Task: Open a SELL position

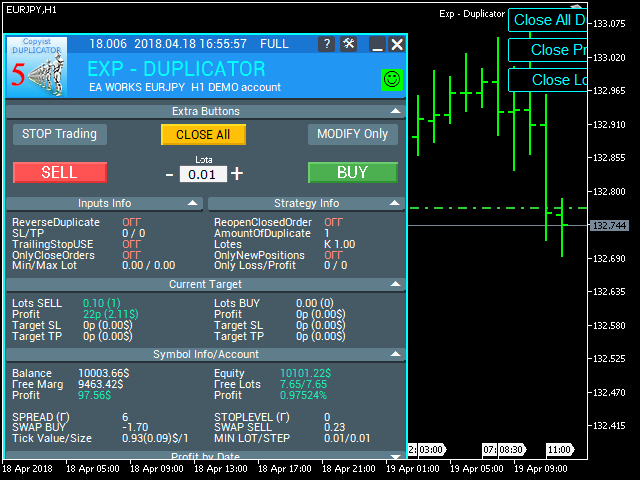Action: tap(60, 172)
